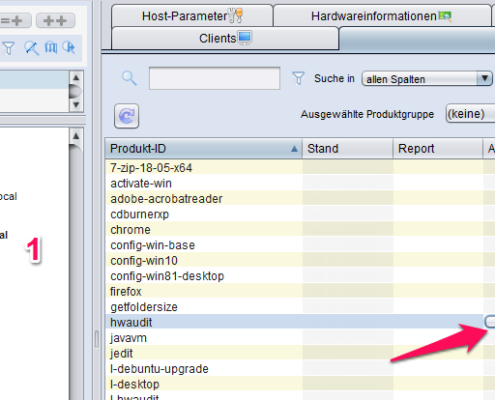Open the 'allen Spalten' search column dropdown
This screenshot has height=400, width=495.
(x=427, y=79)
